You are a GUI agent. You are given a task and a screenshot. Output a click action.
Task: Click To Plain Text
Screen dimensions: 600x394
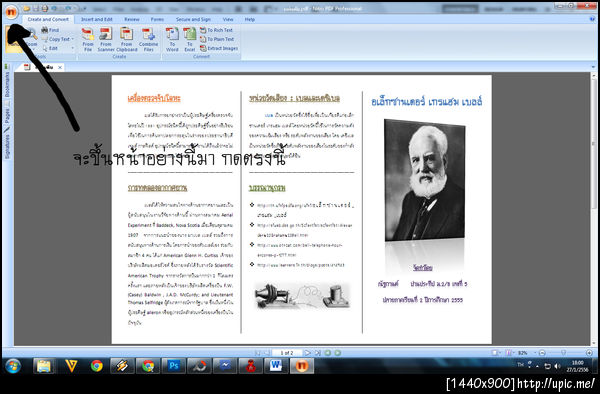tap(217, 39)
